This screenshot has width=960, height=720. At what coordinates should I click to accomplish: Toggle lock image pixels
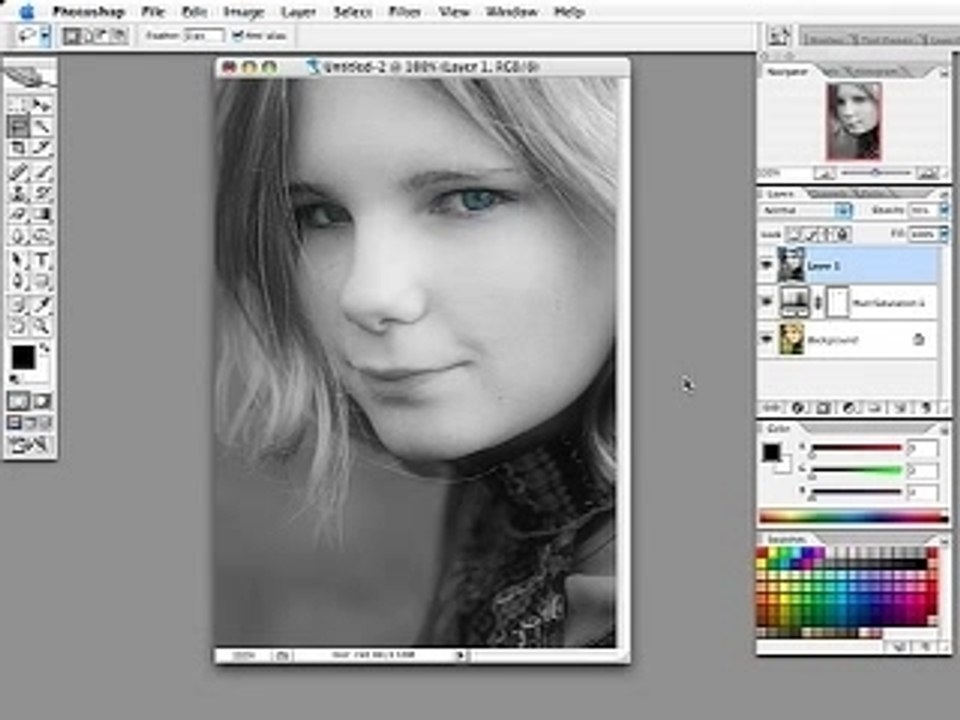point(811,234)
